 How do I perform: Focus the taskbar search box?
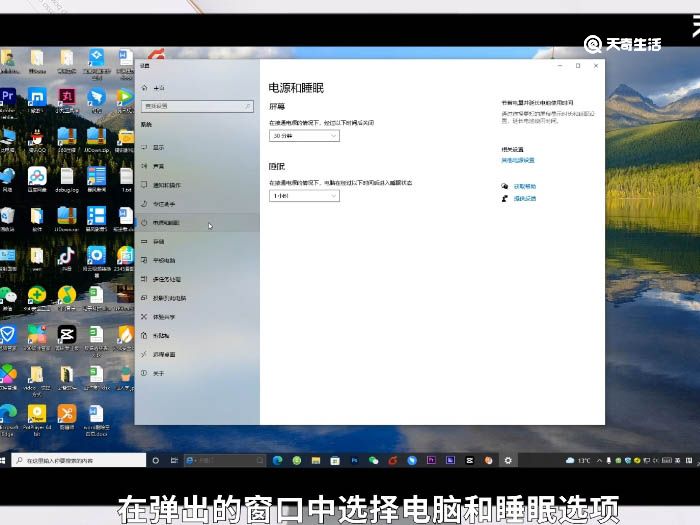coord(79,460)
